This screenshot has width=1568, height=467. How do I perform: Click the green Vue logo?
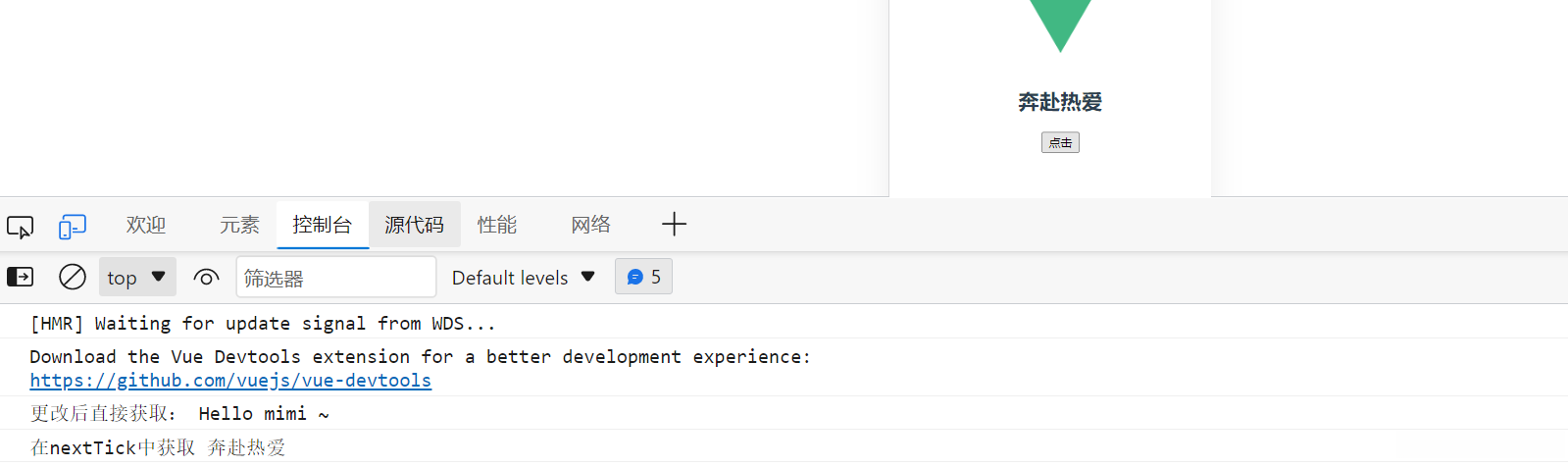coord(1060,22)
